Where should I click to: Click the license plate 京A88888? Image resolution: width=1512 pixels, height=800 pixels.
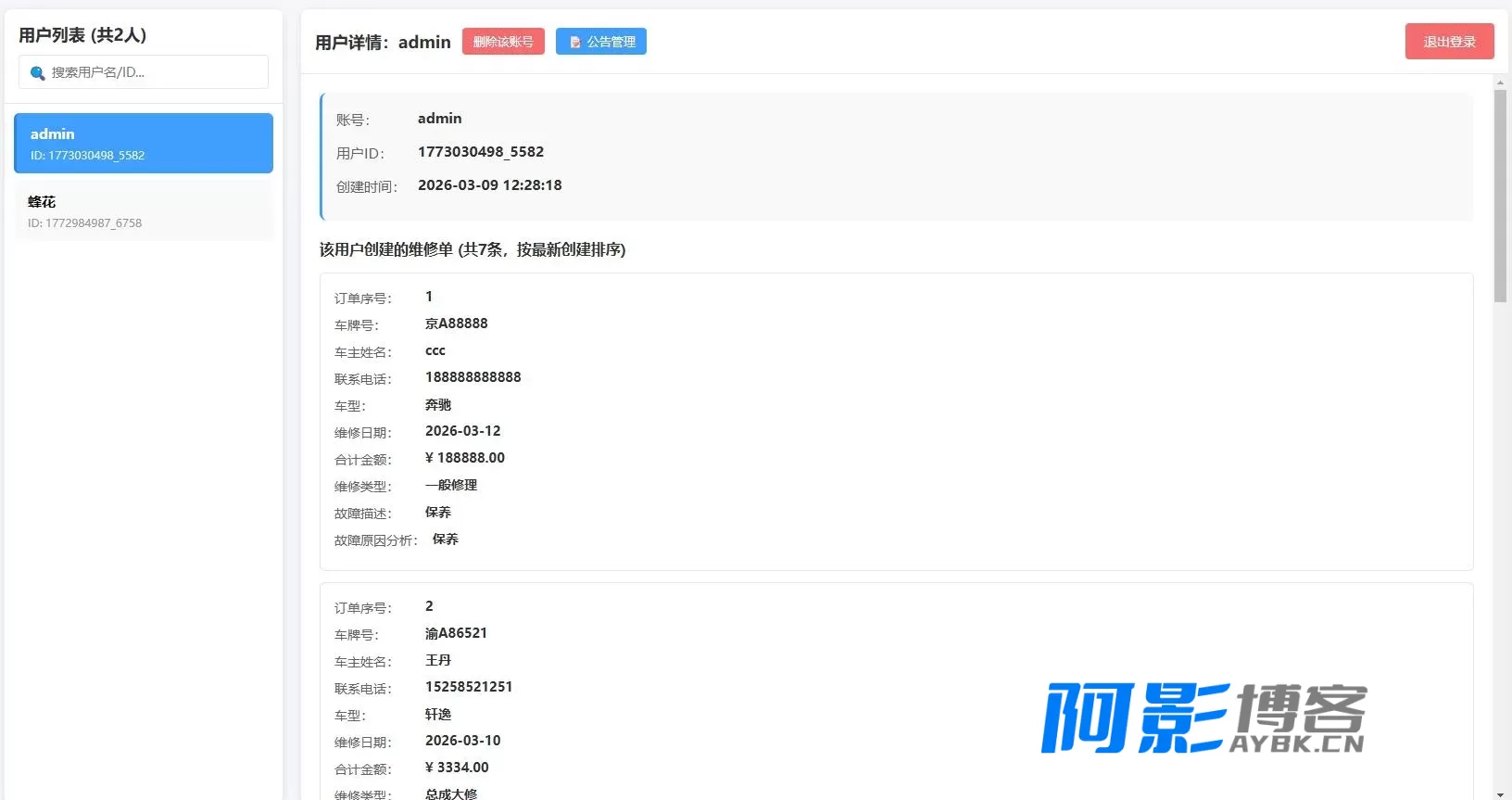(x=457, y=324)
